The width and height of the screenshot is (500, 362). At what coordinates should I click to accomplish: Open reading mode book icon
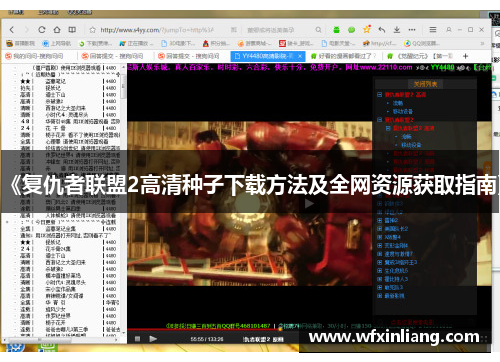tap(72, 30)
